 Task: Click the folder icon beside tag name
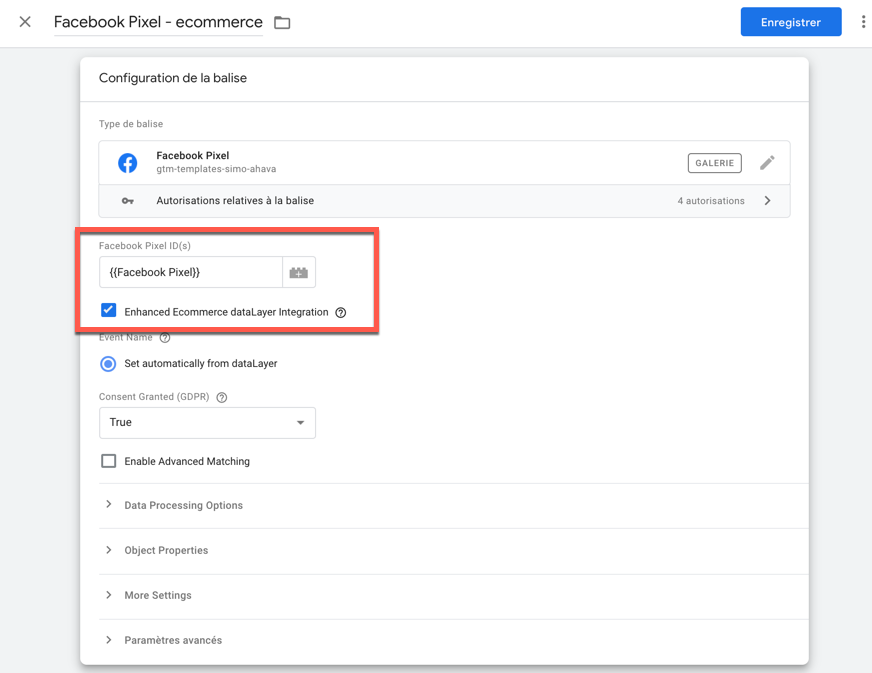click(282, 23)
